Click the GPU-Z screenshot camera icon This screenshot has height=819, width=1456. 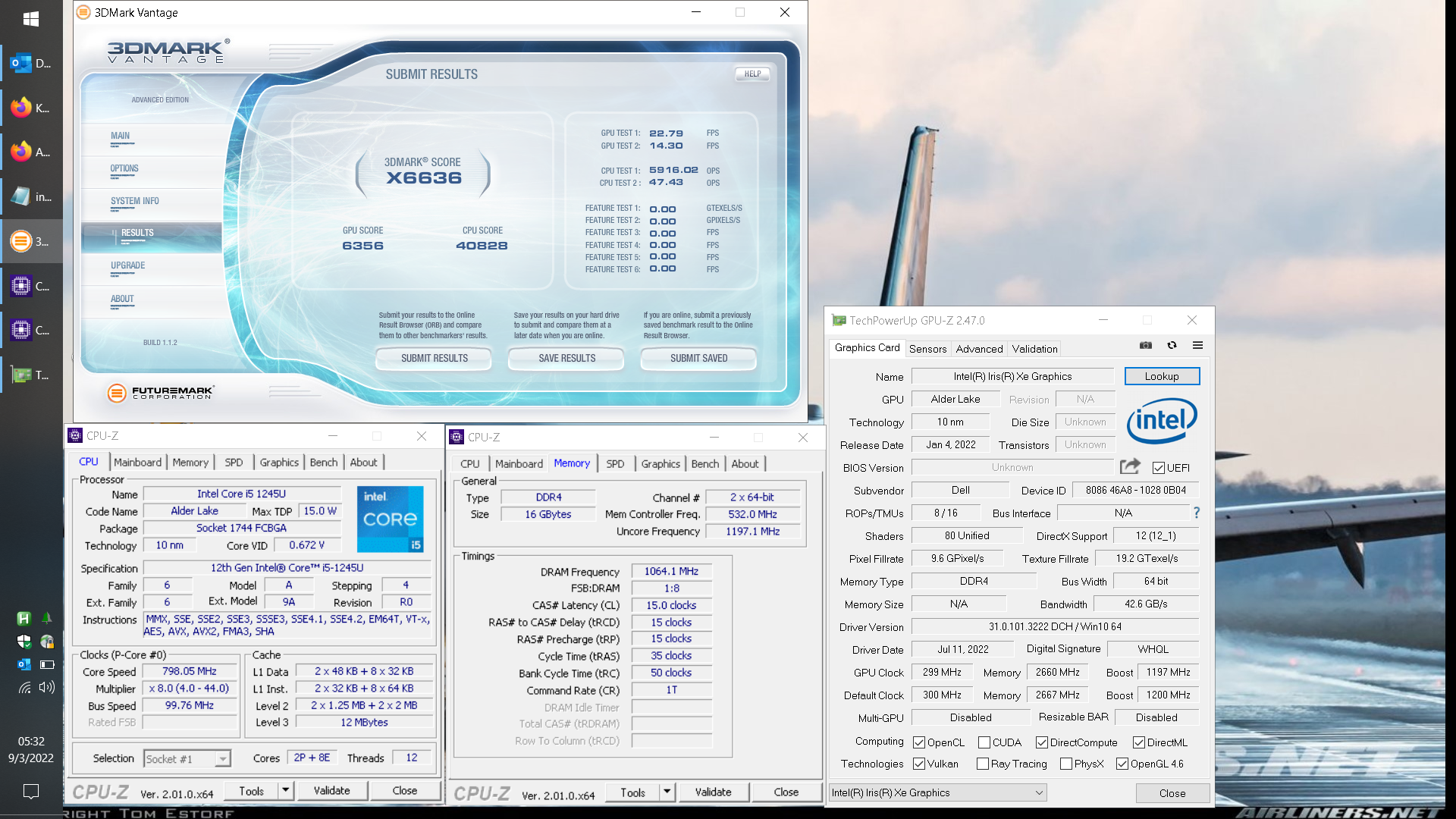[1146, 345]
